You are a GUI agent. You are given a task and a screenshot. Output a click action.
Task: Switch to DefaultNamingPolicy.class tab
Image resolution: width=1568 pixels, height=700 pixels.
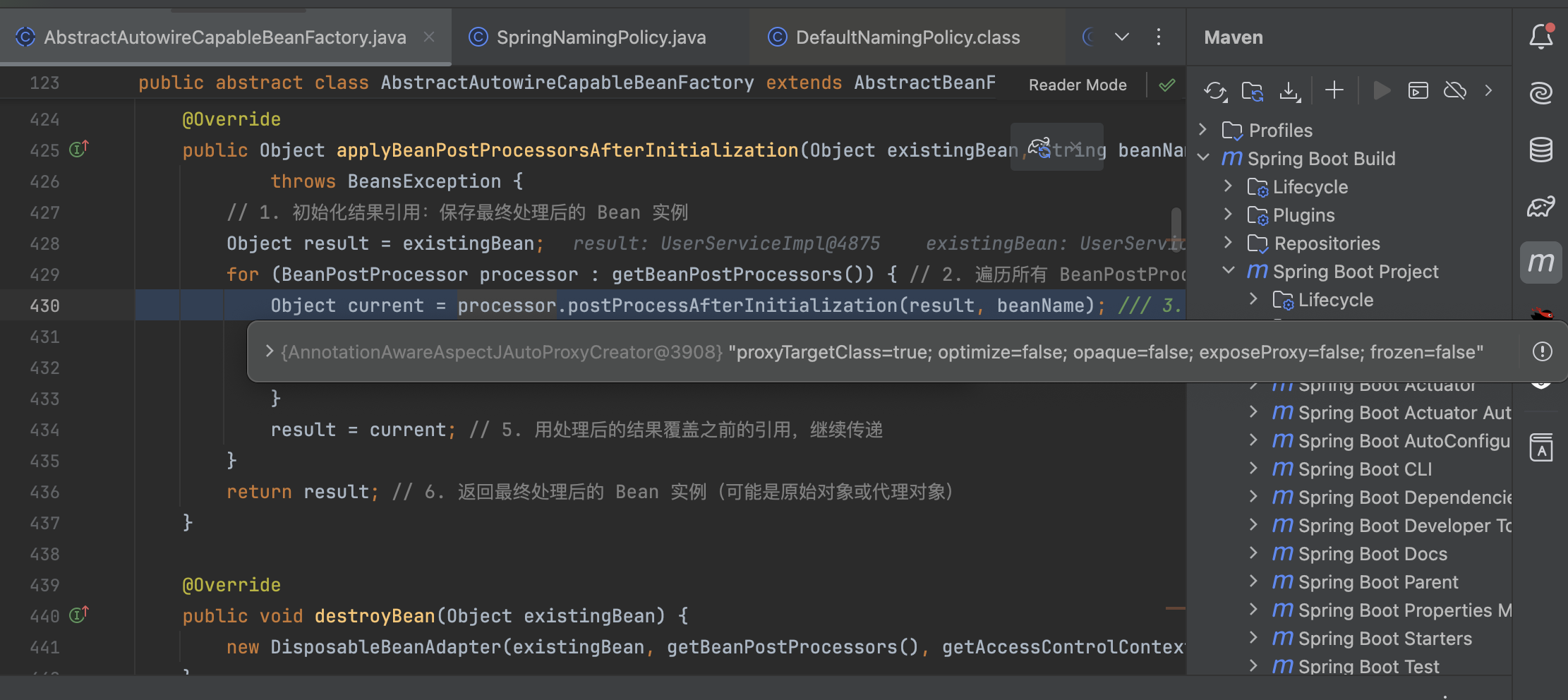(x=907, y=37)
